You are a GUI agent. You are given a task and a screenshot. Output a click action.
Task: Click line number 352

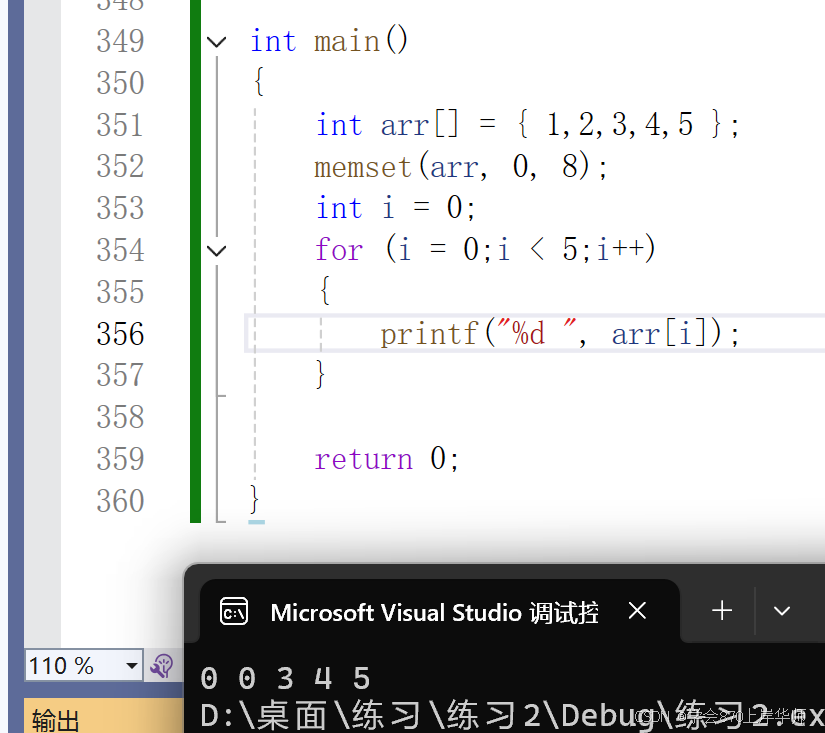click(x=120, y=166)
